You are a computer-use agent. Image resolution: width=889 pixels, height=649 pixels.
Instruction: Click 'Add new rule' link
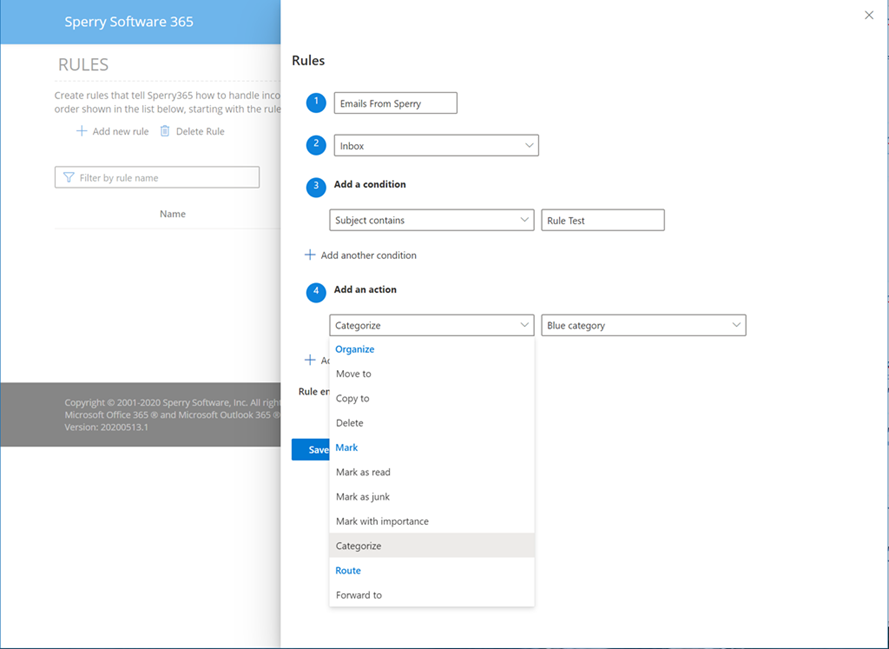[x=120, y=132]
